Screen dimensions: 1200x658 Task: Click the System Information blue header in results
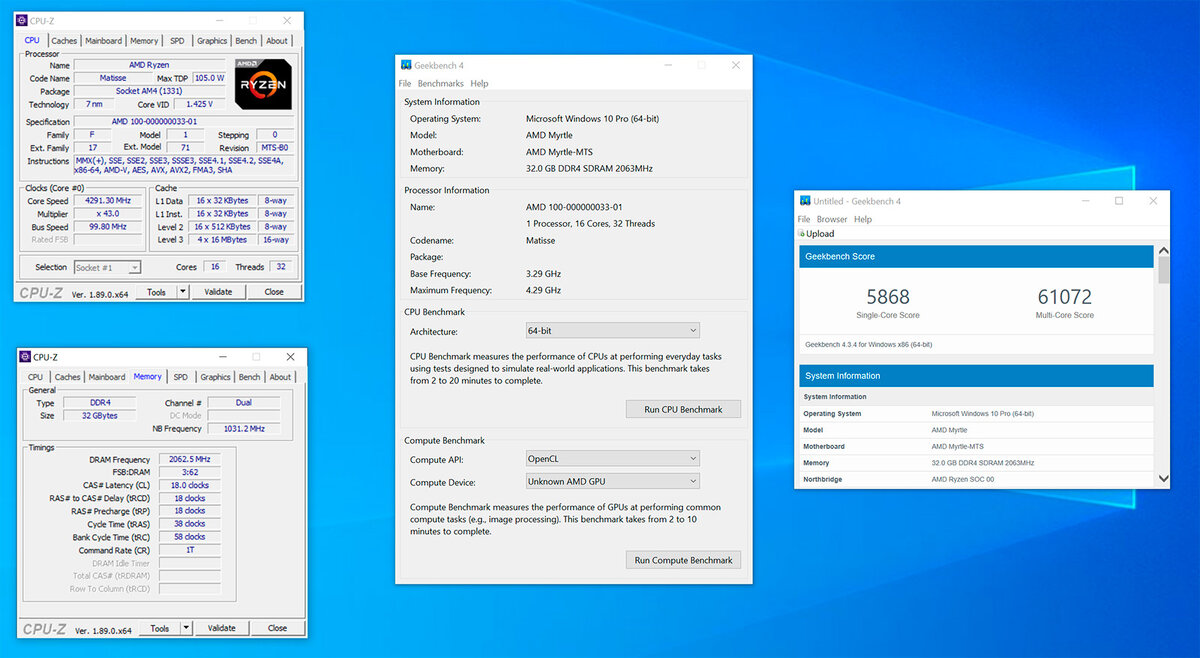pos(977,376)
